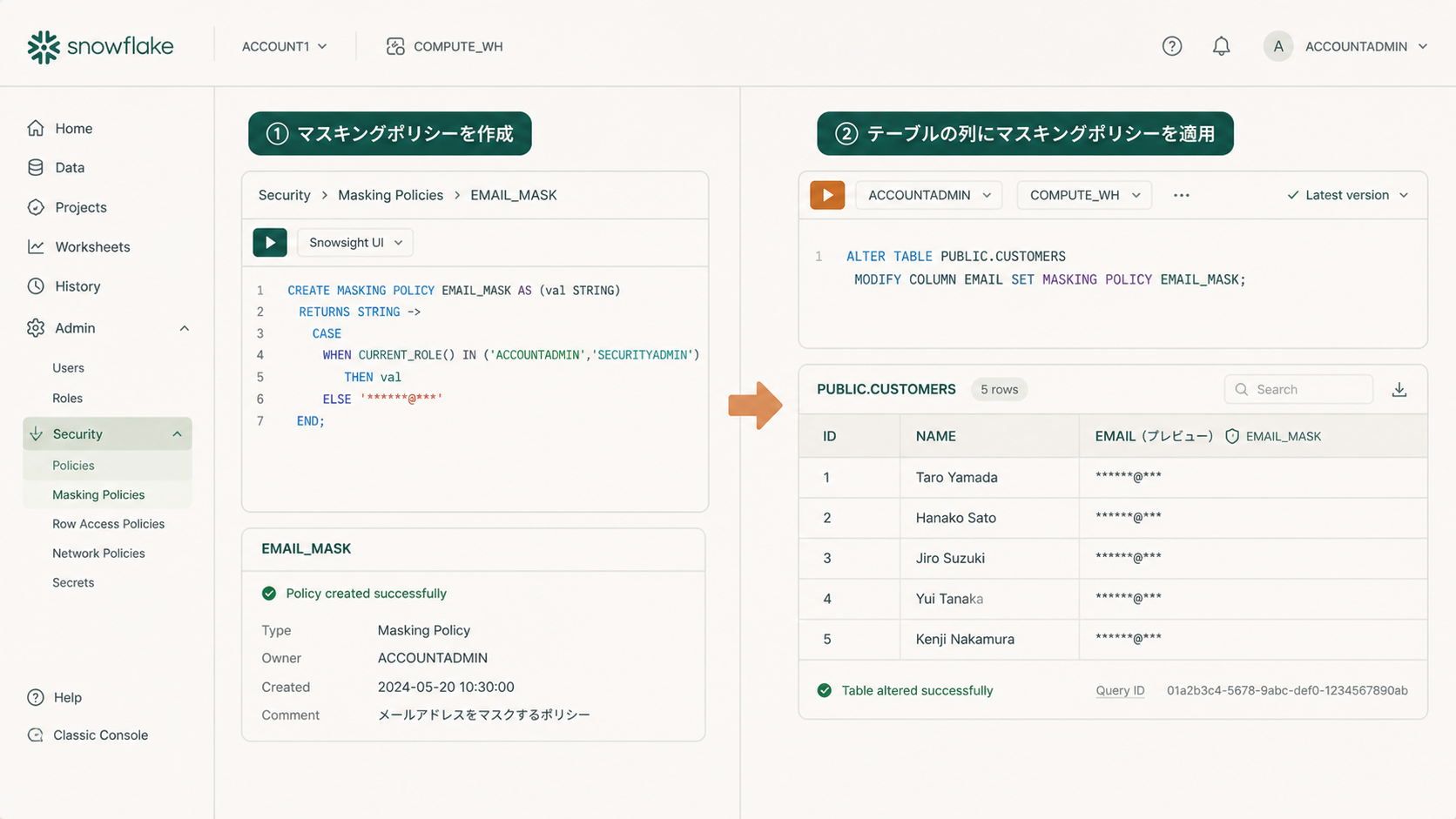Select Roles under Admin
1456x819 pixels.
pyautogui.click(x=67, y=398)
